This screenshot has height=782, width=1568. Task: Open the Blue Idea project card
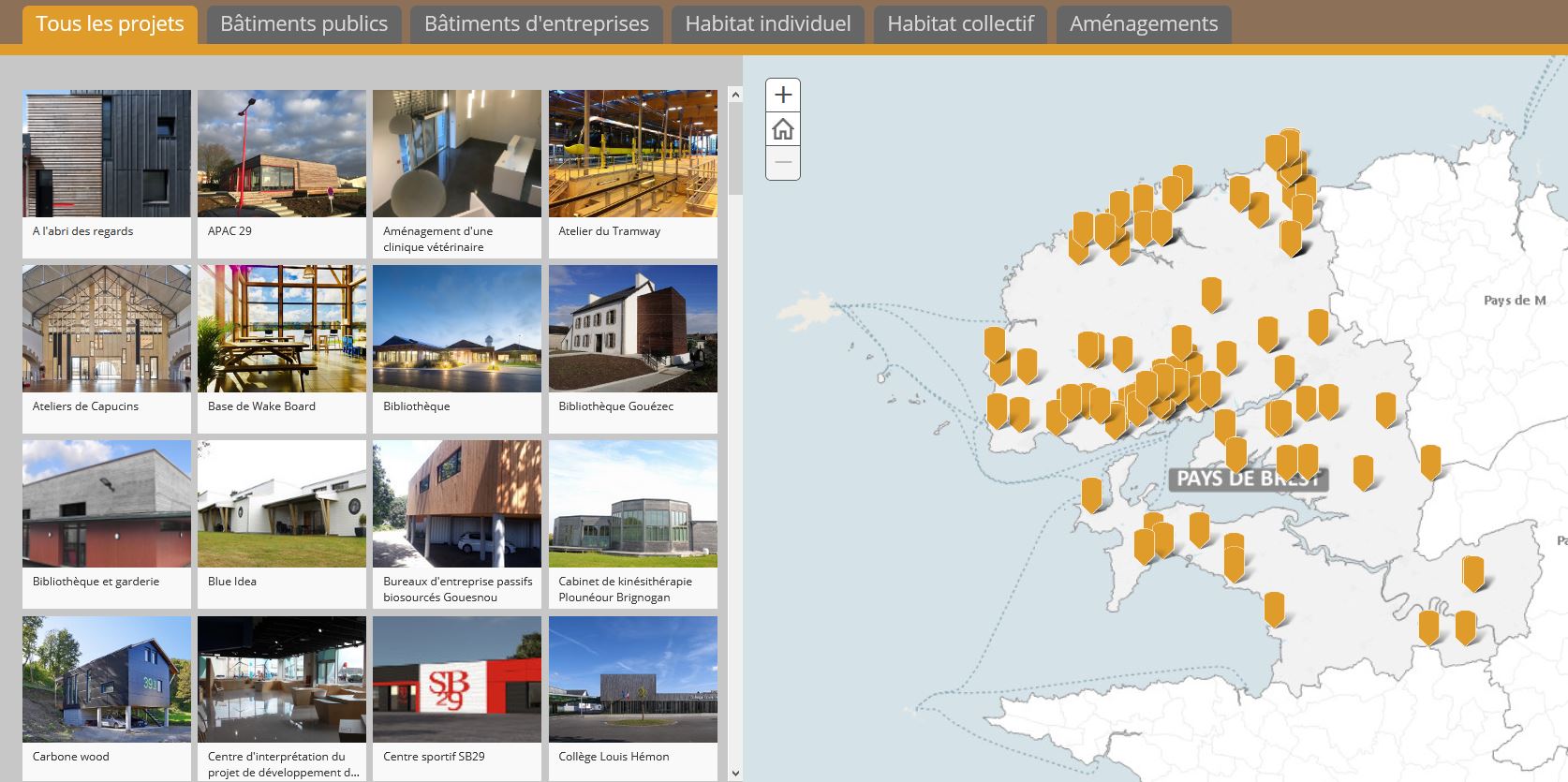click(281, 505)
